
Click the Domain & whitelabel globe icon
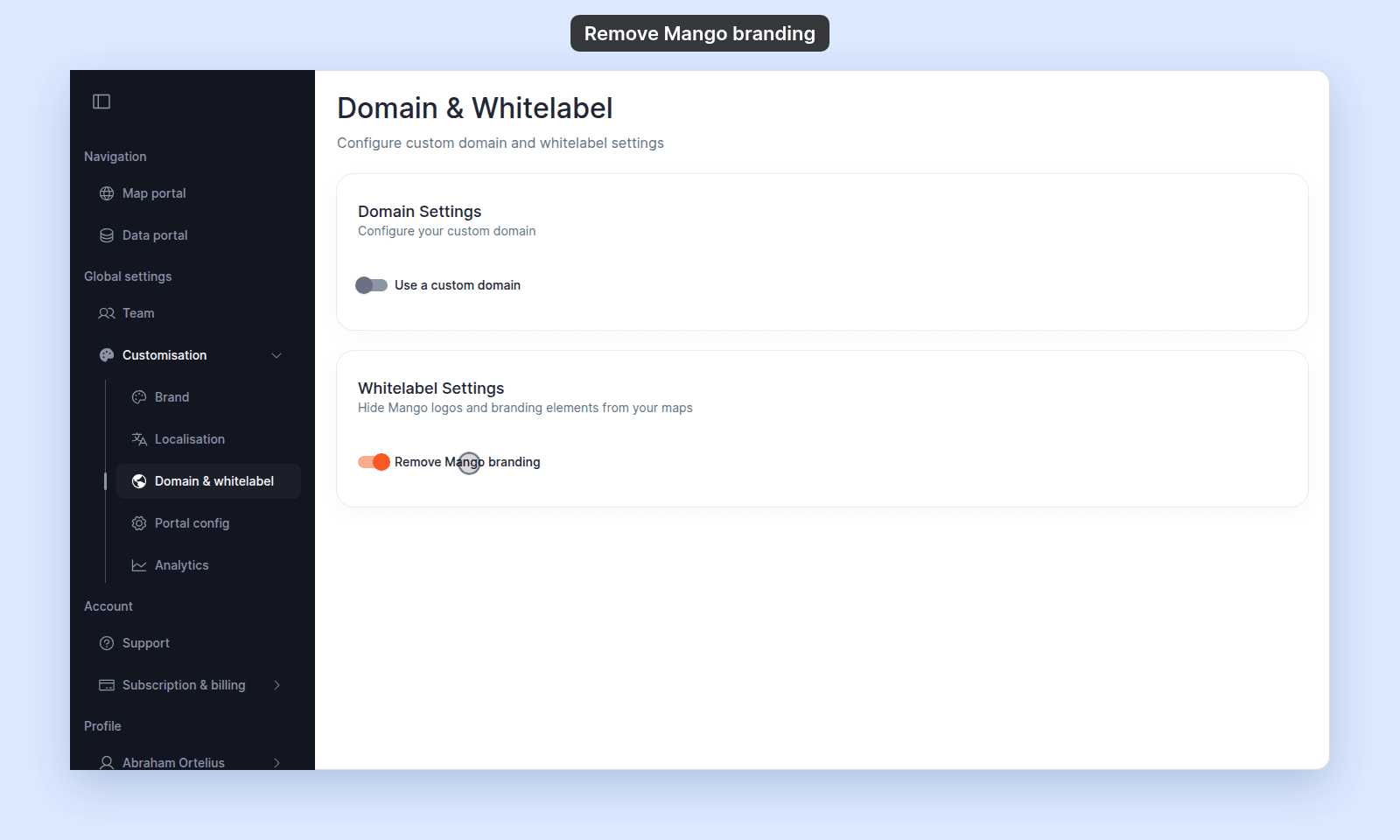[x=139, y=481]
